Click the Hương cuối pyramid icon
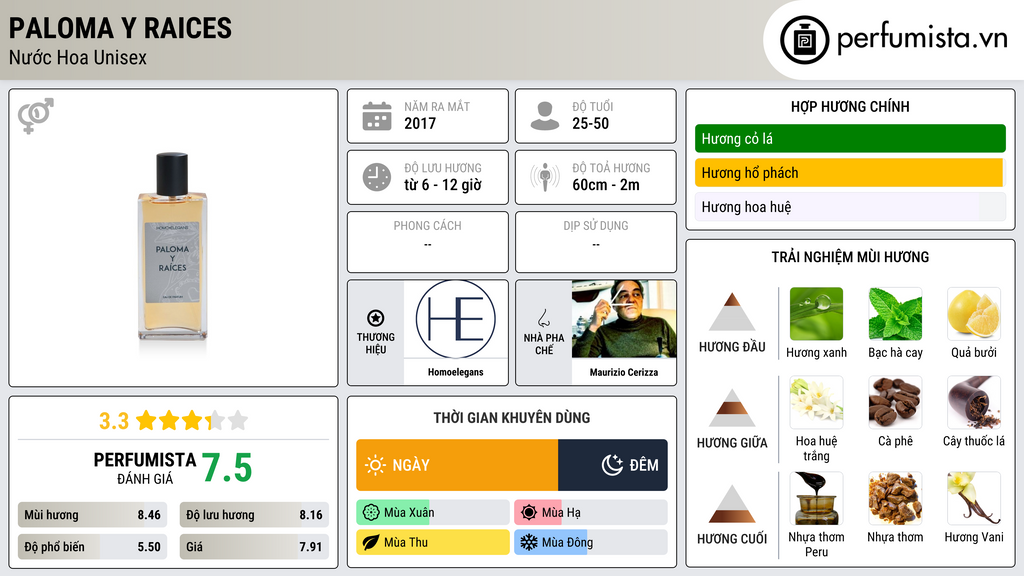This screenshot has height=576, width=1024. pos(732,504)
